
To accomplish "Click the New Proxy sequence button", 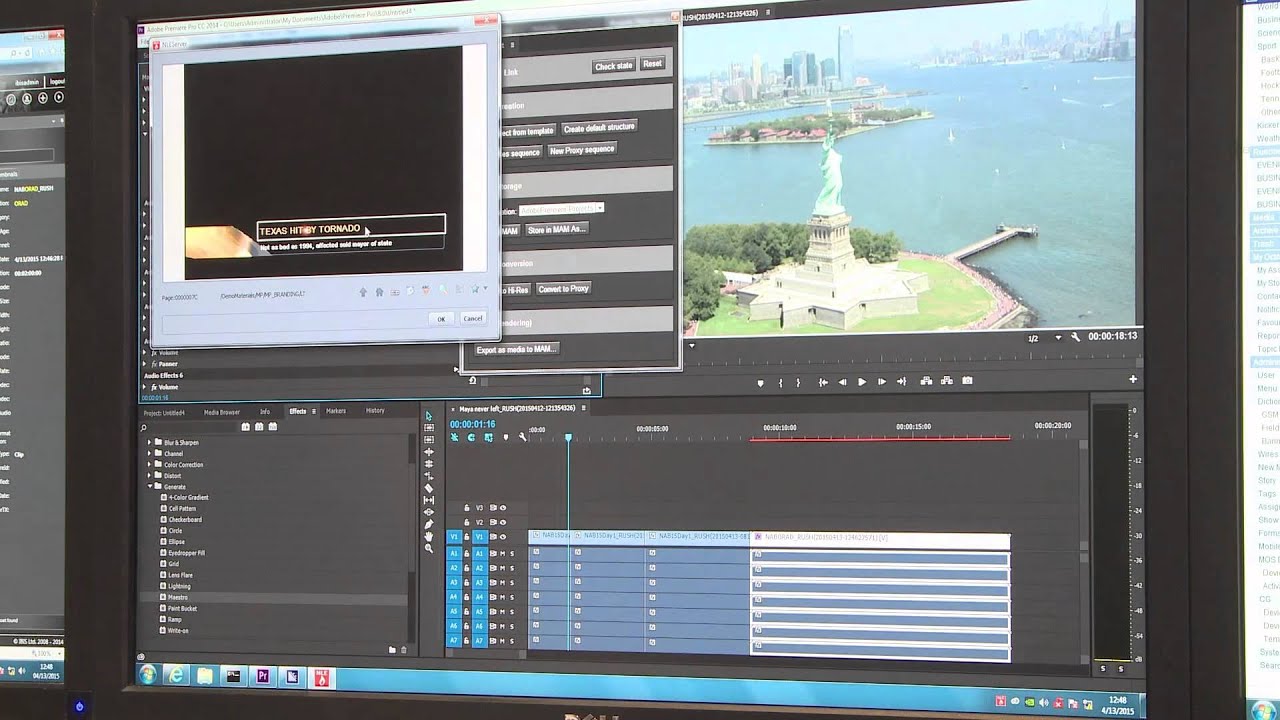I will (582, 150).
